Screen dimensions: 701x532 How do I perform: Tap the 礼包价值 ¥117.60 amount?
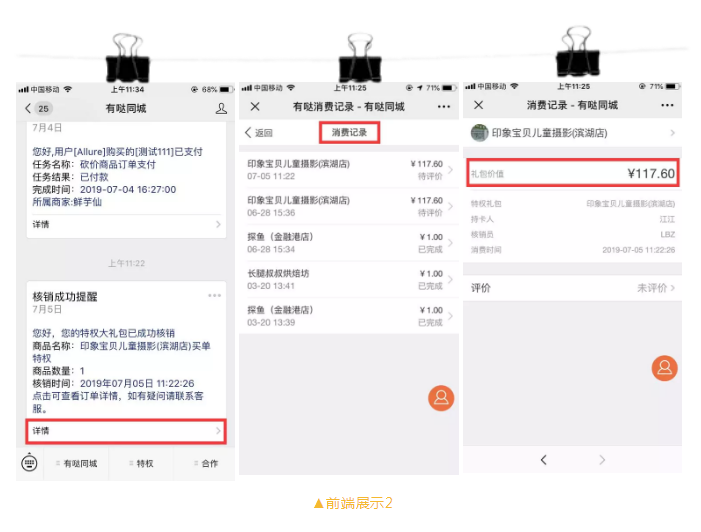point(651,173)
